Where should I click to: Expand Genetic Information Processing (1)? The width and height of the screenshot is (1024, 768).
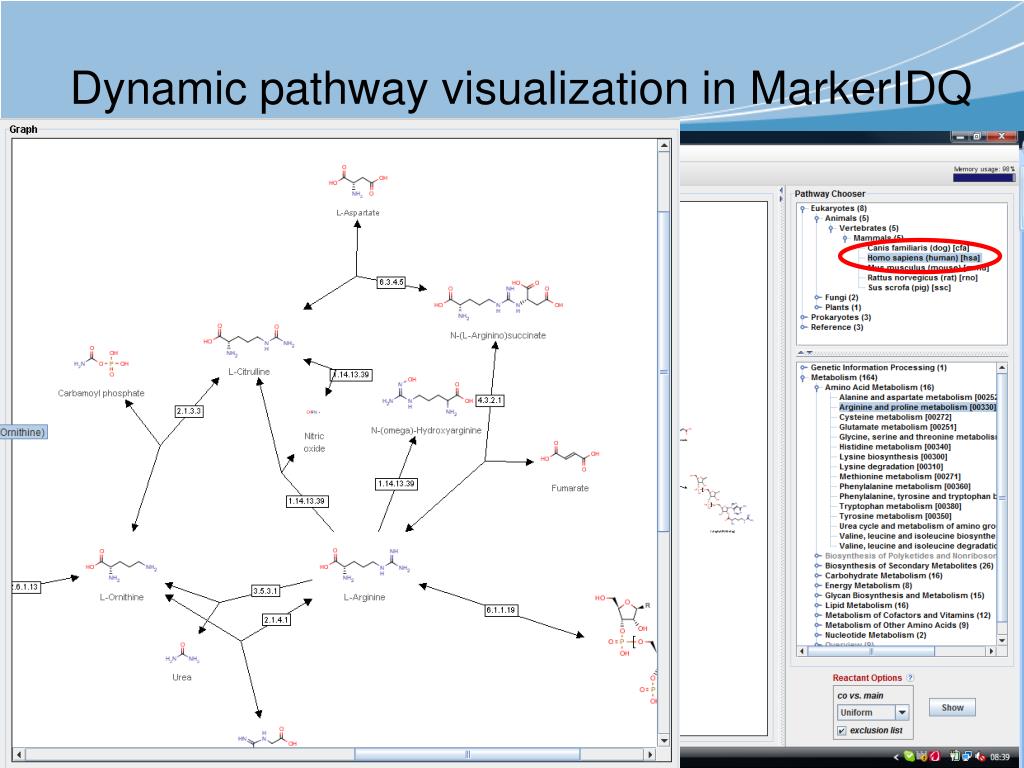[x=803, y=368]
